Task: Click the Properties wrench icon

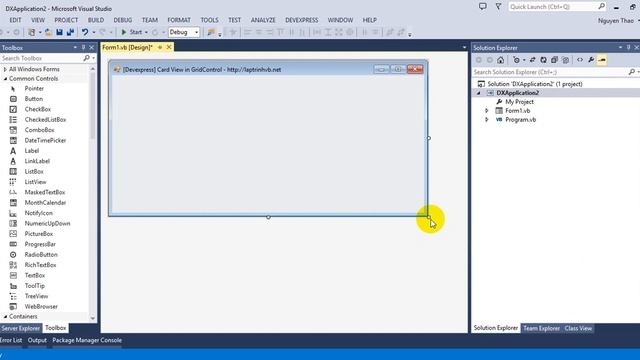Action: click(x=591, y=60)
